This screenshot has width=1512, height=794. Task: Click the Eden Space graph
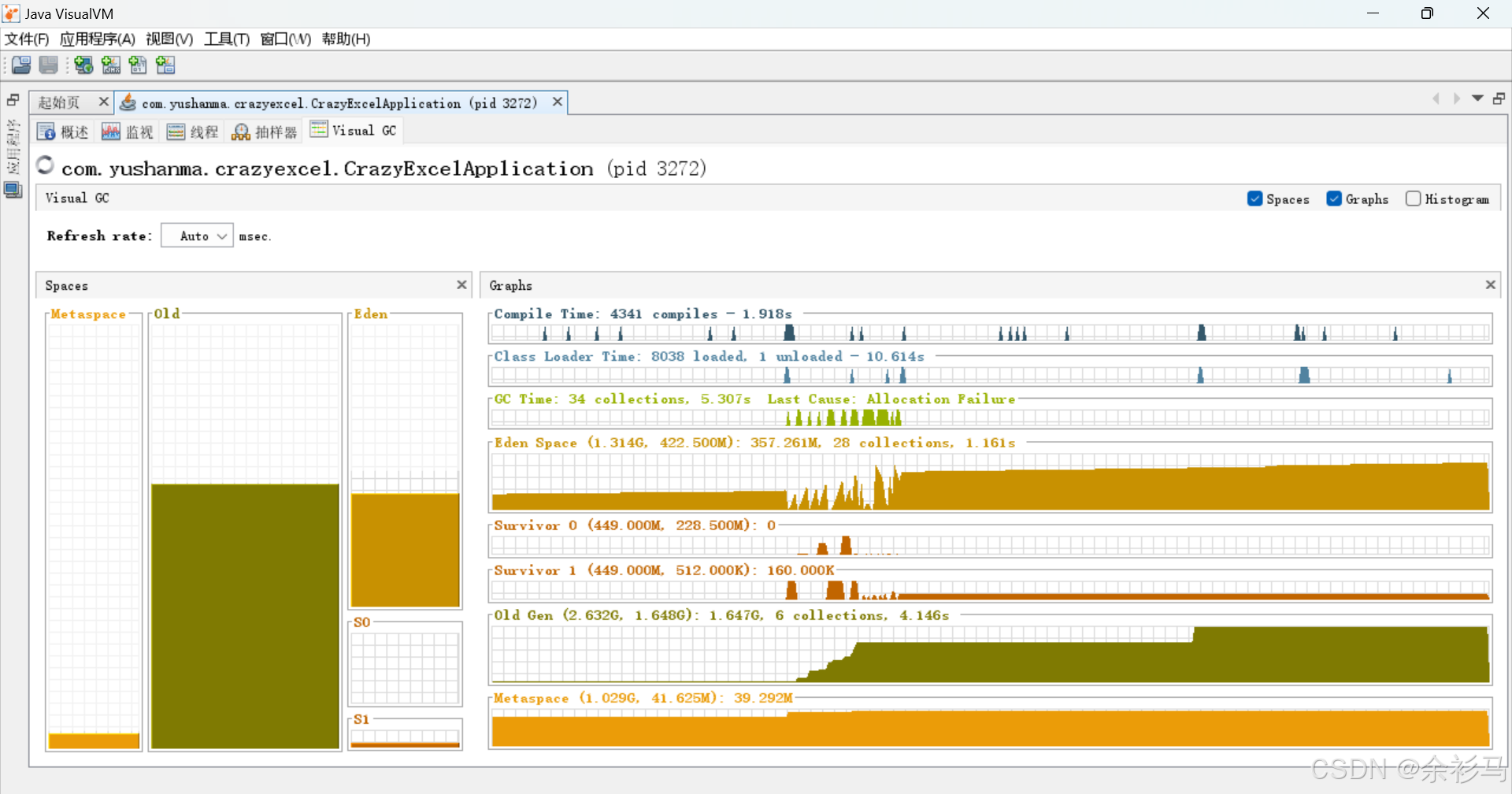tap(991, 480)
